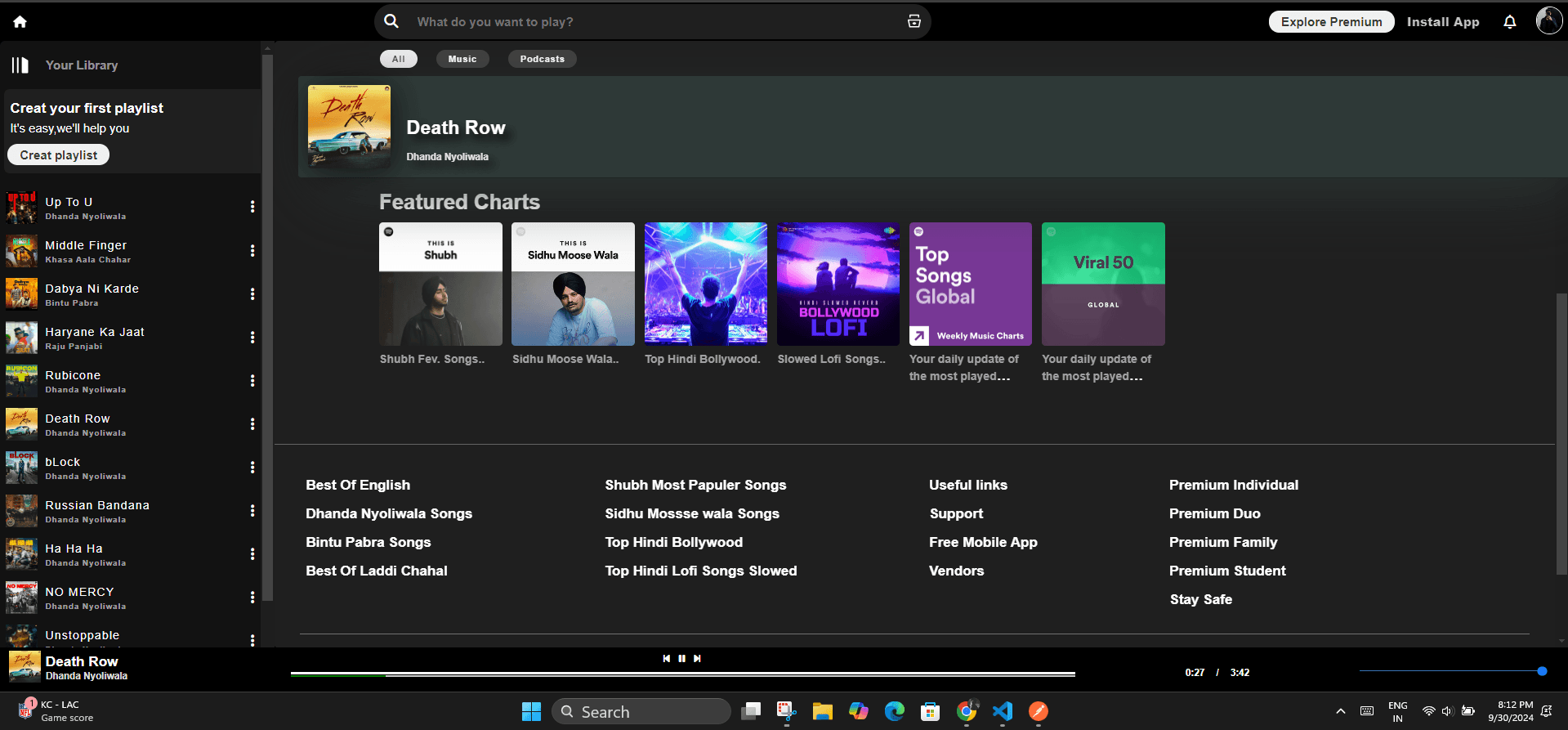Open Bintu Pabra Songs link
This screenshot has height=730, width=1568.
coord(369,542)
